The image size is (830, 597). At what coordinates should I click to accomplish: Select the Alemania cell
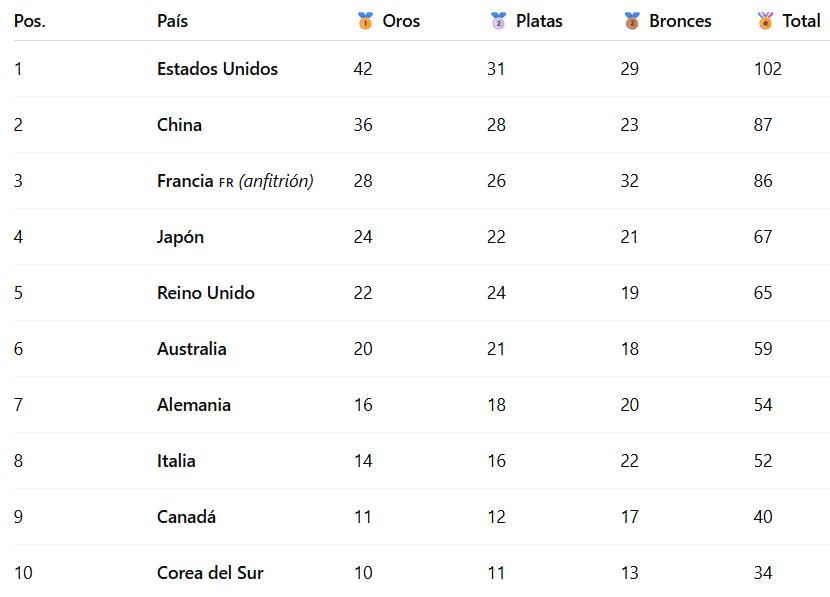(x=193, y=405)
